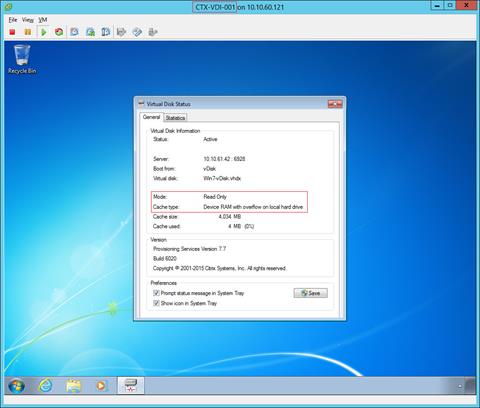Click the Boot from value vDisk
Viewport: 480px width, 408px height.
210,169
